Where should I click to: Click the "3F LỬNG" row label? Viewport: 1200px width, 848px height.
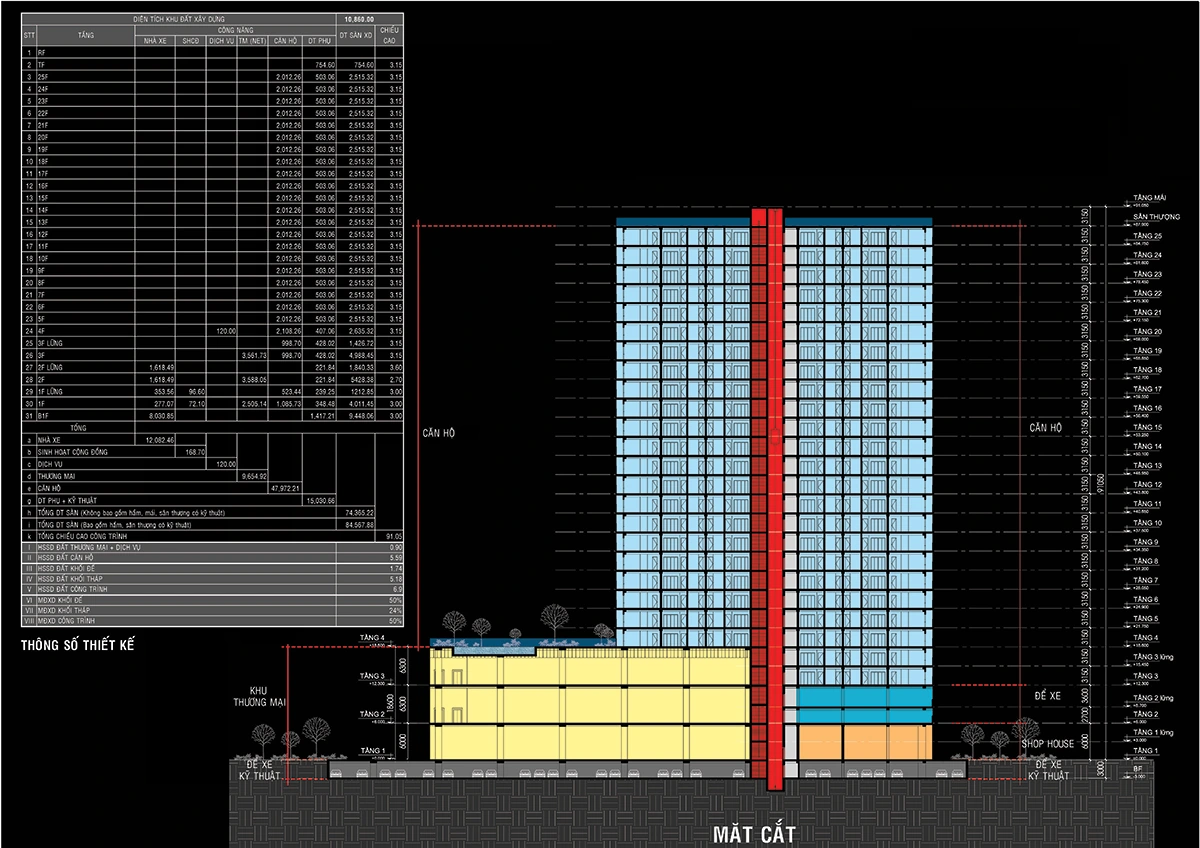click(x=51, y=341)
